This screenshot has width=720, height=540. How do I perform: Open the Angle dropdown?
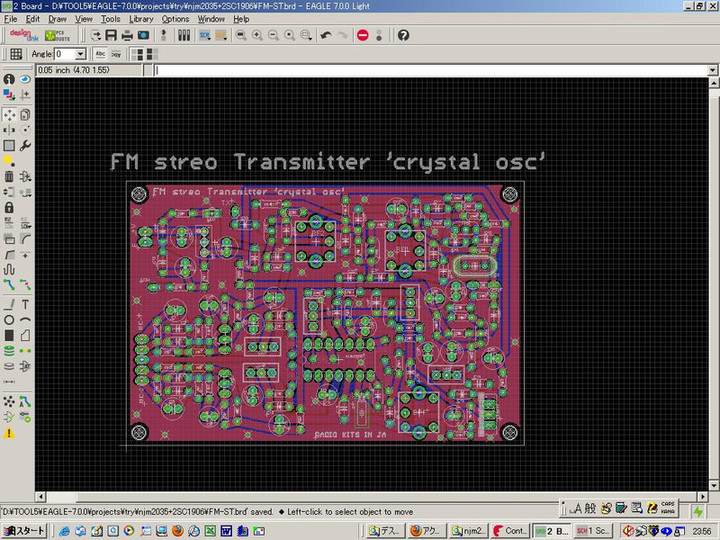(81, 54)
